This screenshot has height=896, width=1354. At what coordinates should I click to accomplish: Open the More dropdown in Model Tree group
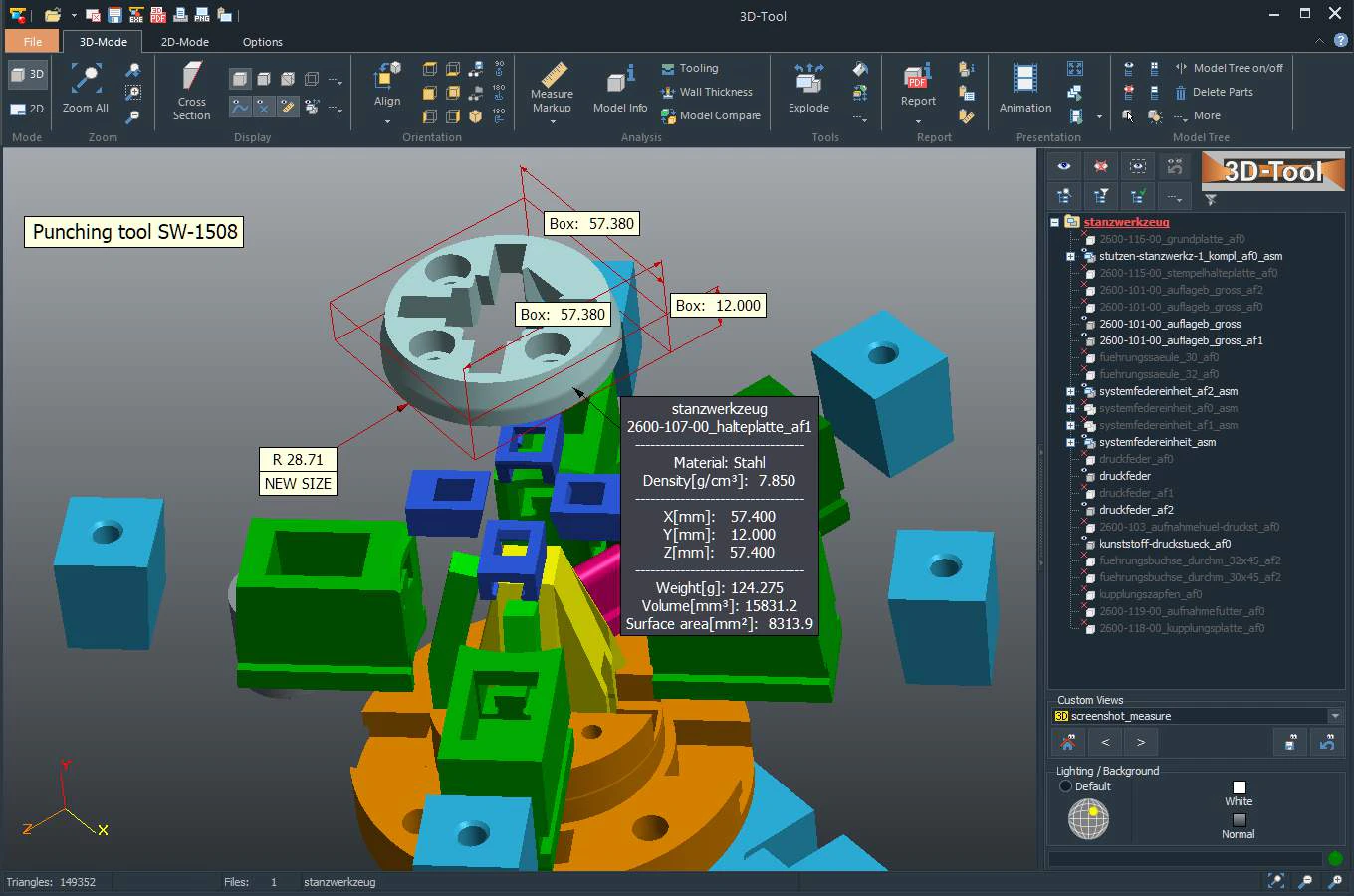pyautogui.click(x=1205, y=115)
